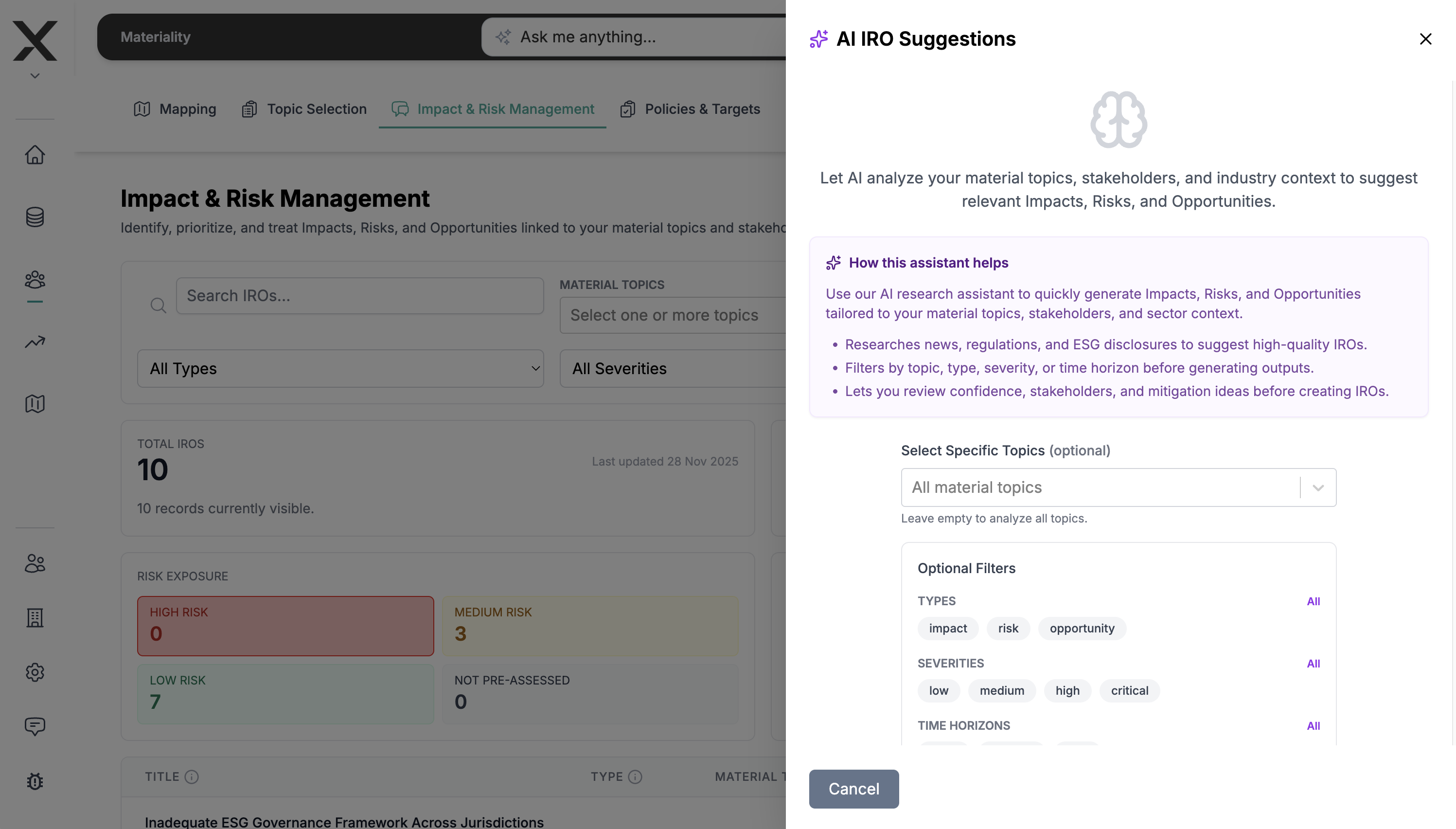Toggle the 'impact' type filter chip

coord(947,628)
